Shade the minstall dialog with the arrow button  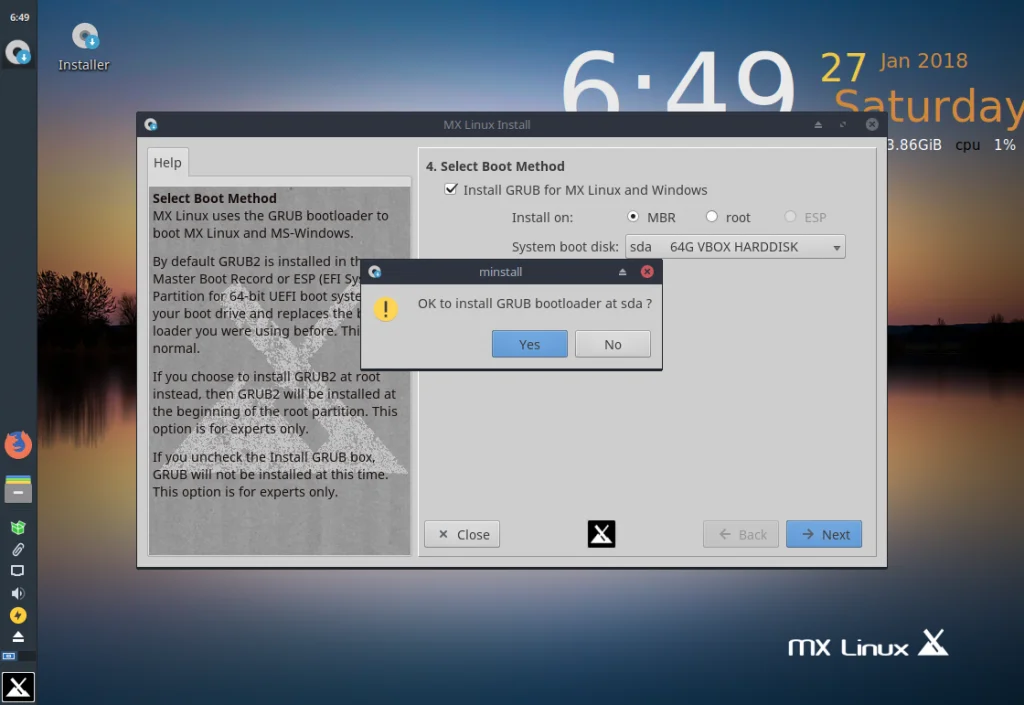tap(622, 272)
